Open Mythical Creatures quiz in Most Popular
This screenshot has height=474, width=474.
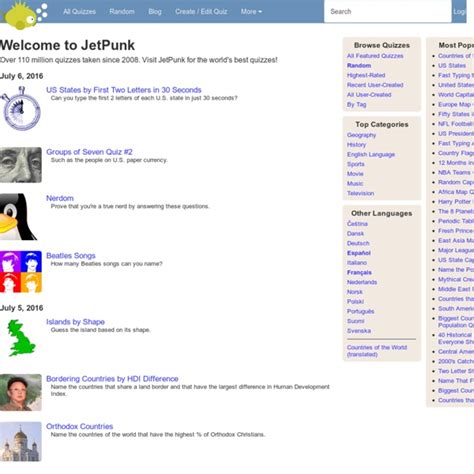456,279
